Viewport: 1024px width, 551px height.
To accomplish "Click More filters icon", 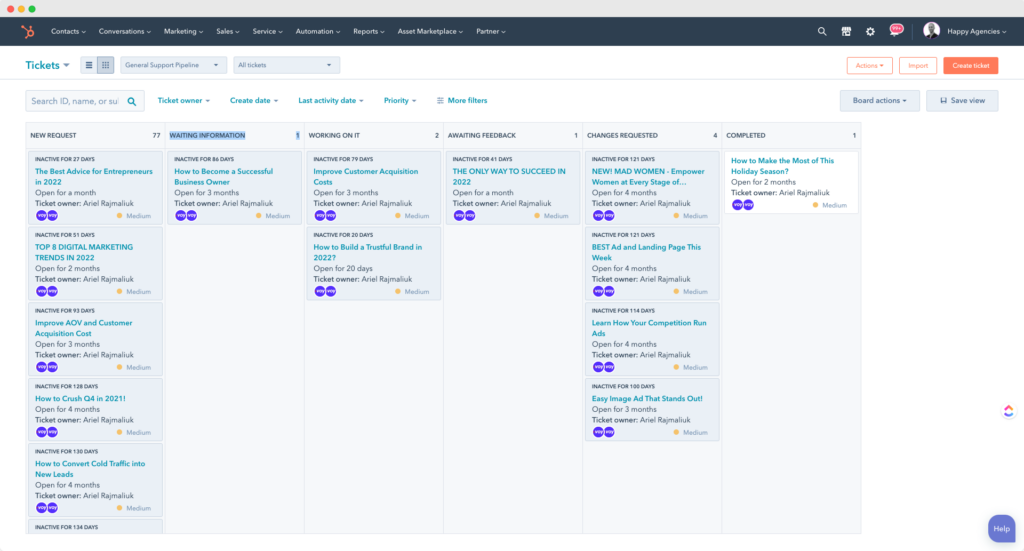I will coord(440,101).
